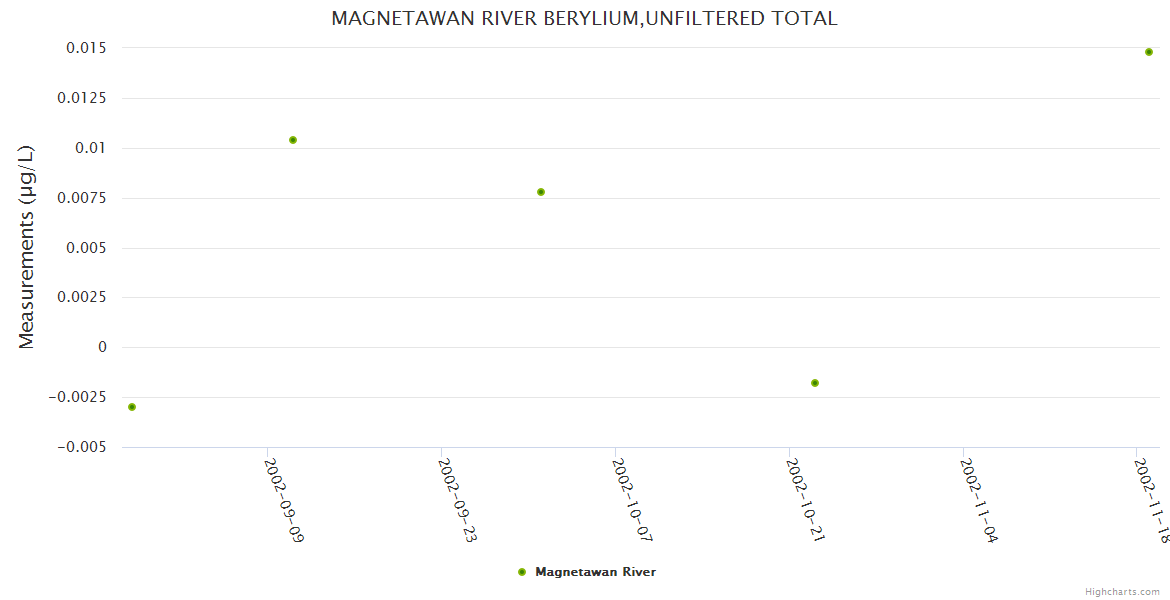Image resolution: width=1170 pixels, height=600 pixels.
Task: Select the data point just above 0.01
Action: (293, 140)
